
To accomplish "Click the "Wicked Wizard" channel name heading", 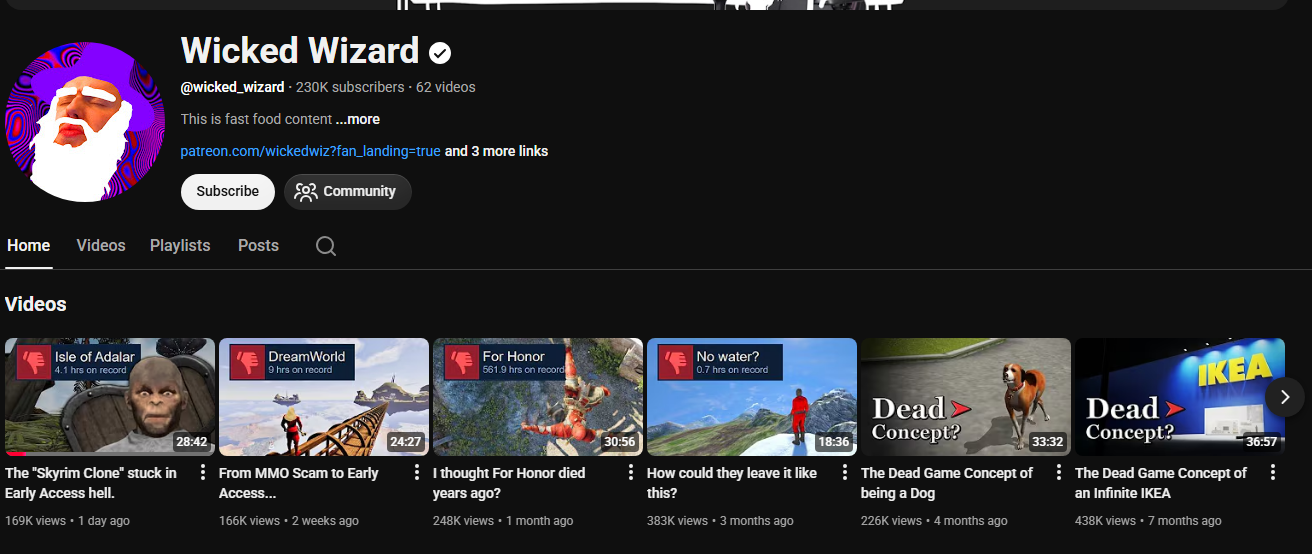I will pos(300,50).
